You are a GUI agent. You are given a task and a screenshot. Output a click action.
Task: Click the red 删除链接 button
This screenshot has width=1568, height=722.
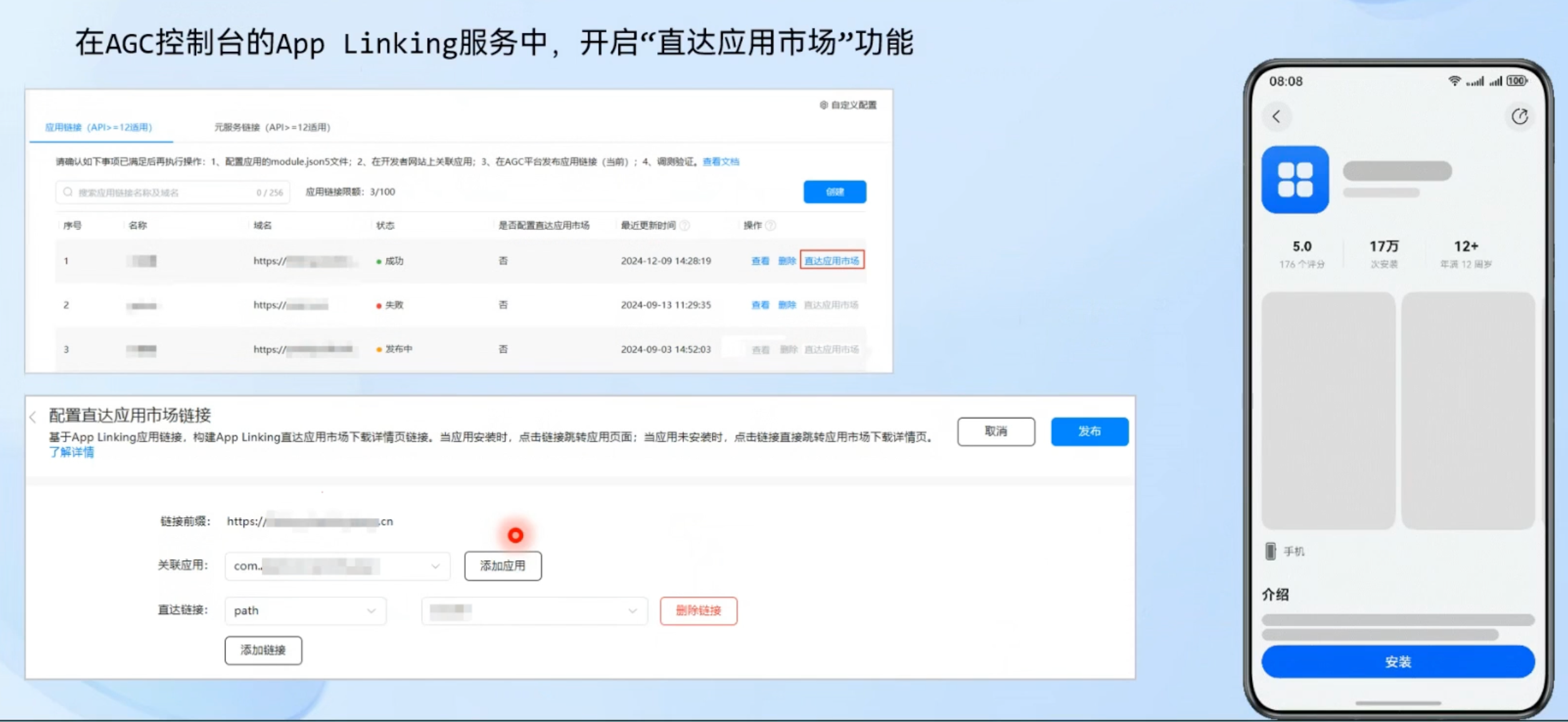[x=698, y=611]
